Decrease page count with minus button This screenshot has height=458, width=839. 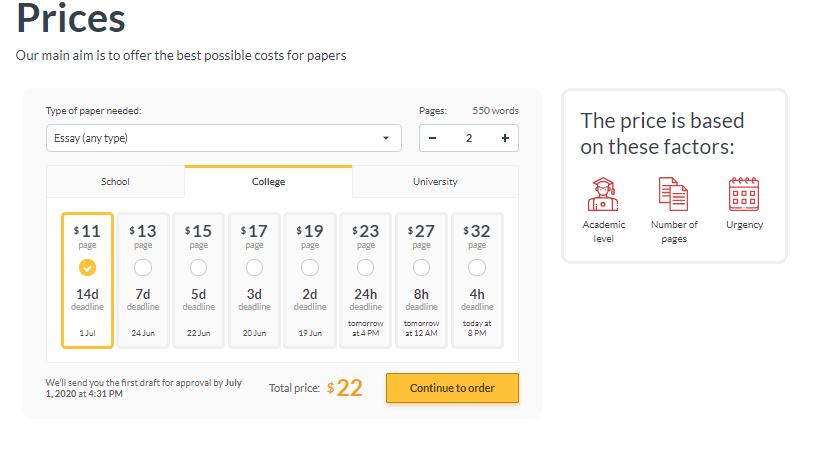tap(432, 138)
